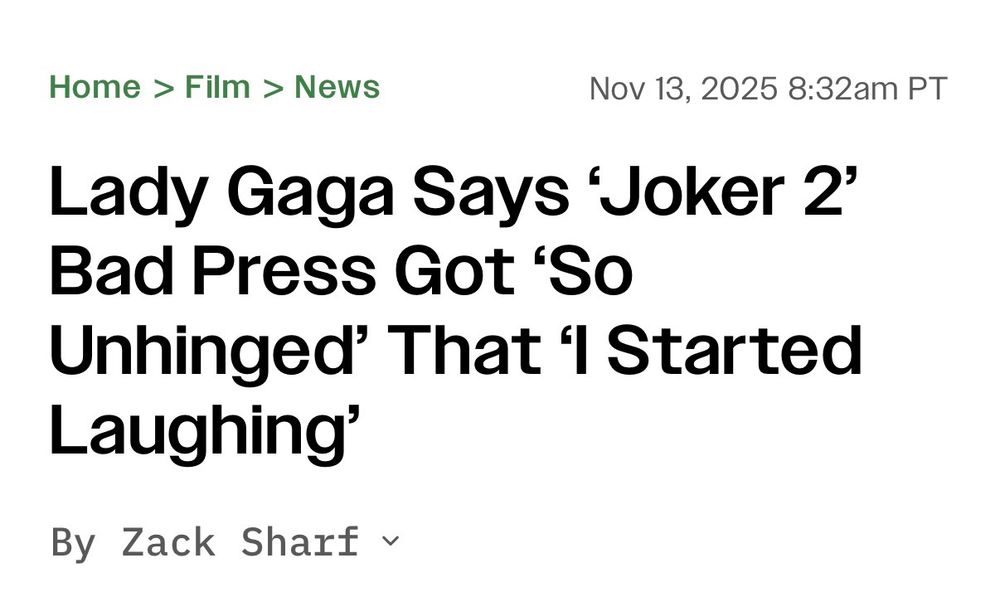Image resolution: width=1000 pixels, height=616 pixels.
Task: Click the separator arrow between Film and News
Action: (272, 88)
